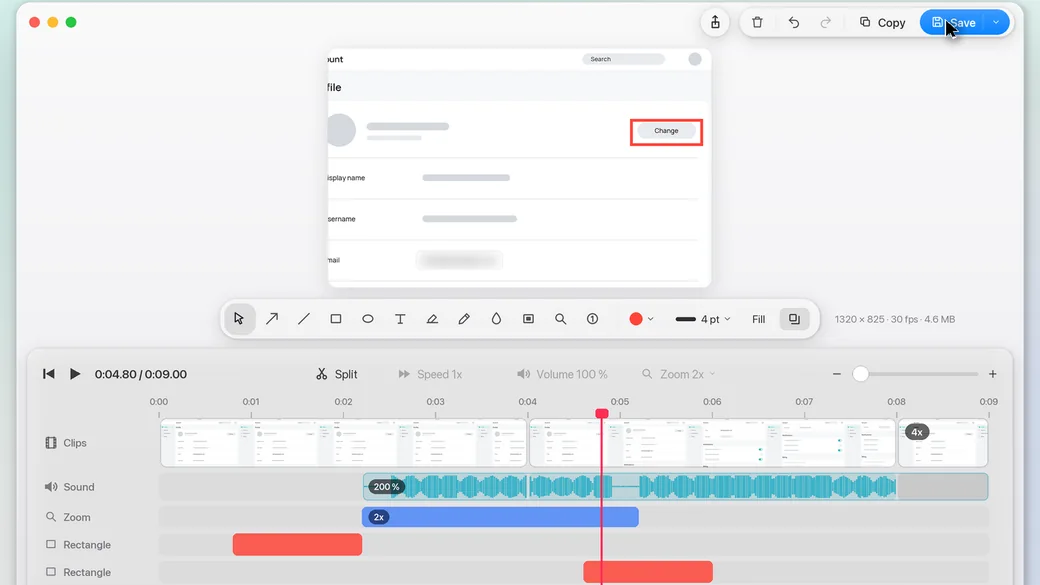Select the pointer selection tool

coord(239,319)
